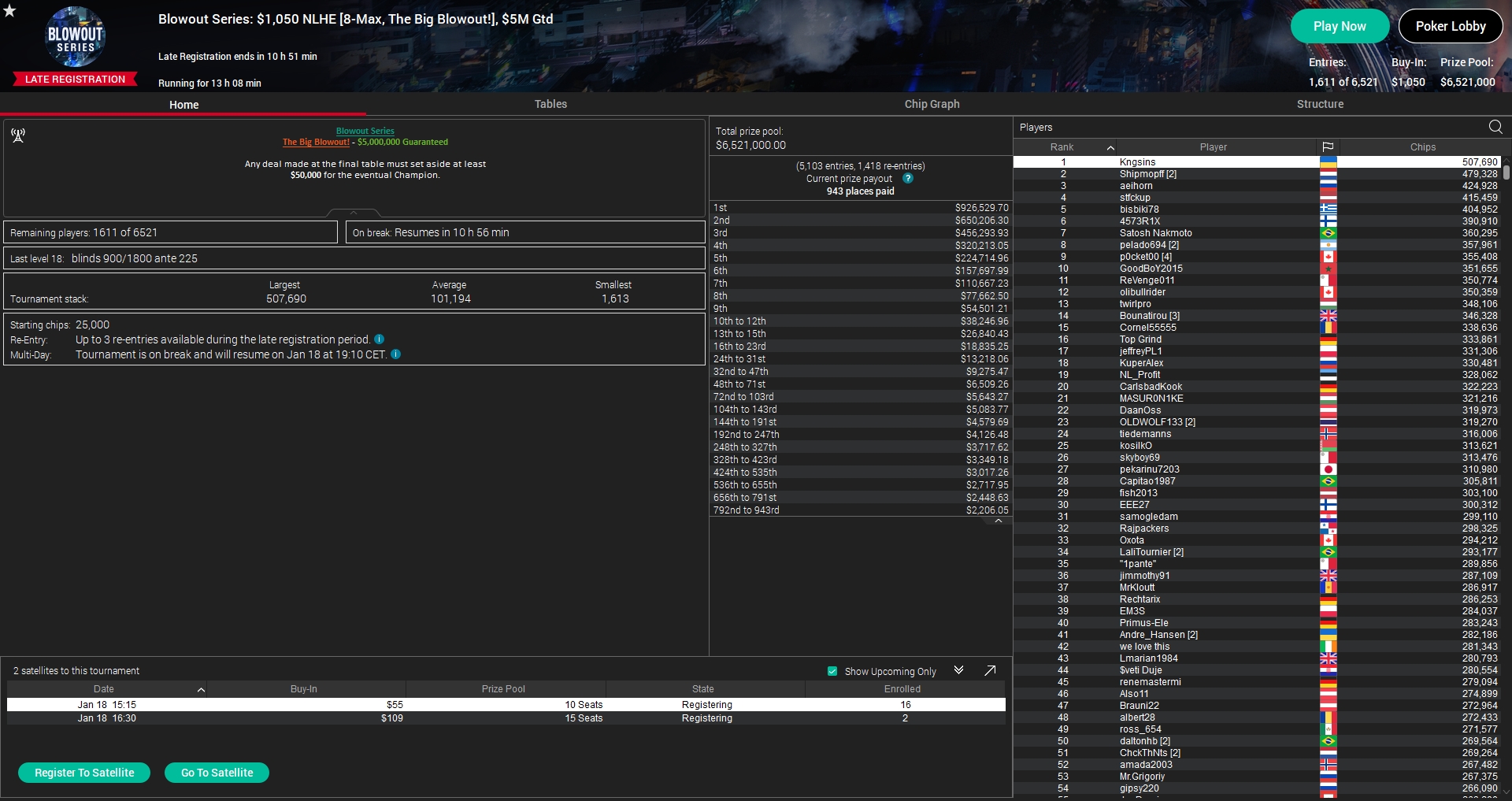This screenshot has width=1512, height=801.
Task: Click p0cket00's Canada flag
Action: click(1329, 257)
